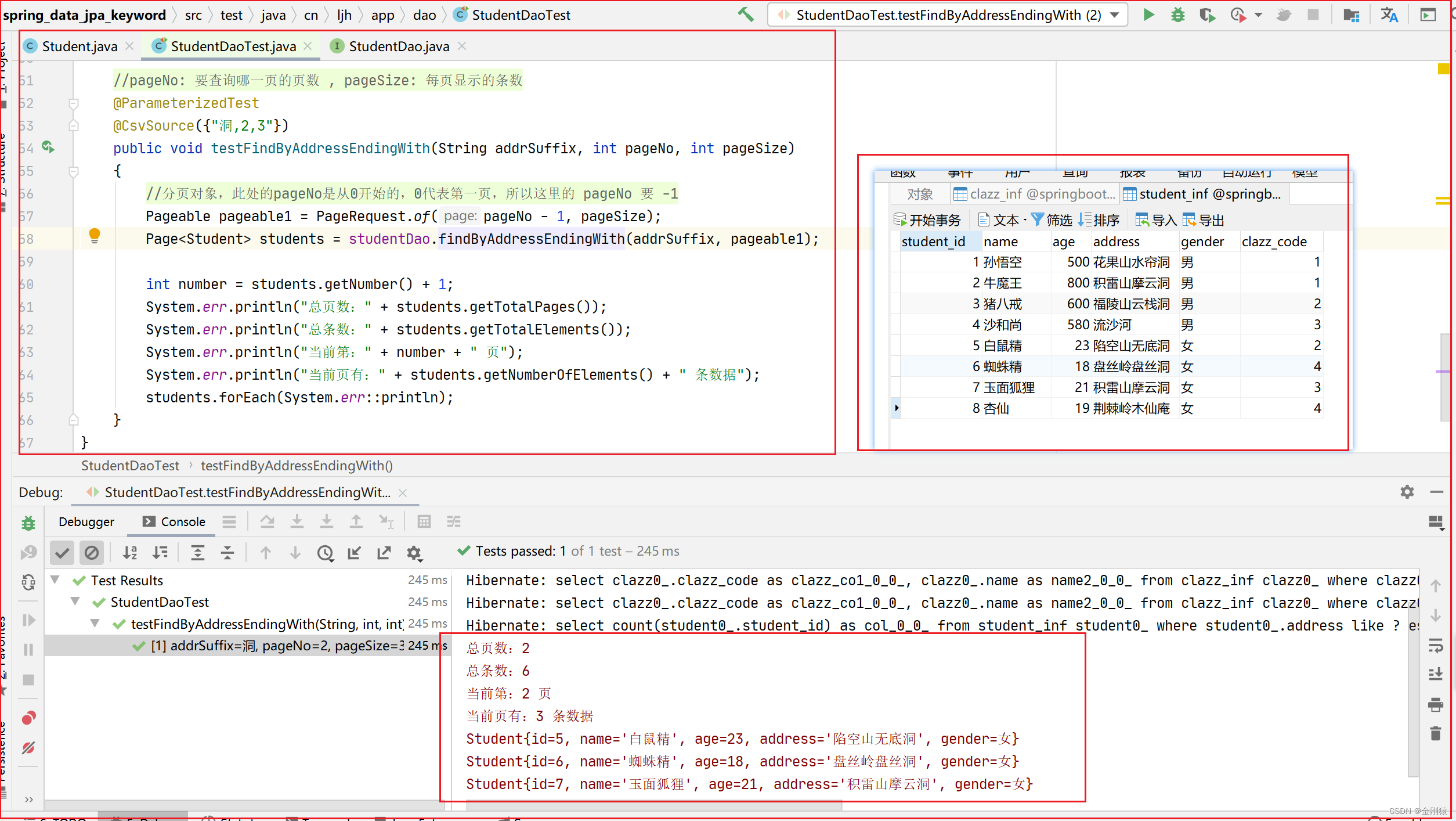Image resolution: width=1456 pixels, height=821 pixels.
Task: Click the run-test gutter icon at testFindByAddressEndingWith
Action: point(48,147)
